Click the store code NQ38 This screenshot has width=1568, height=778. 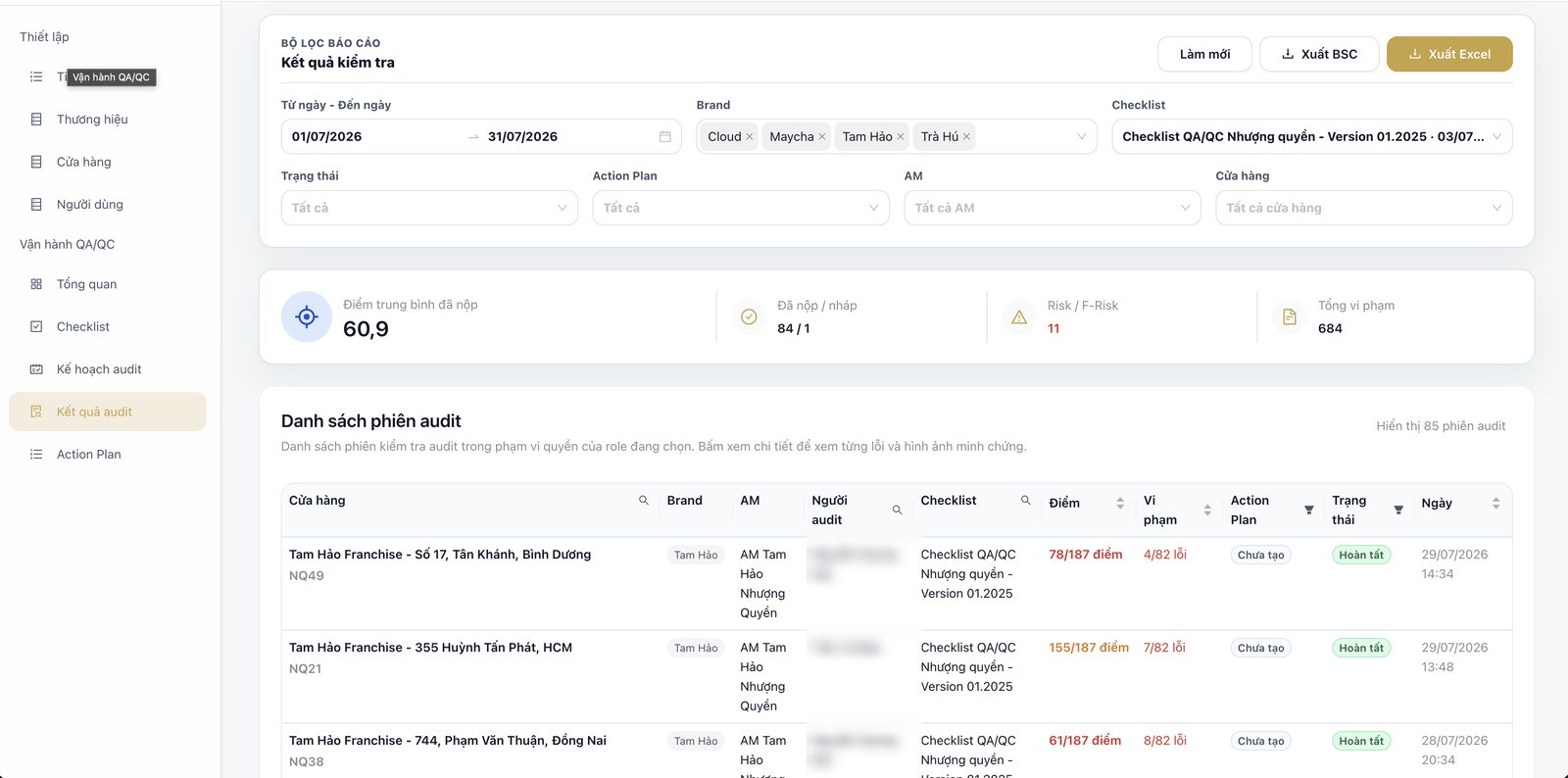(307, 762)
